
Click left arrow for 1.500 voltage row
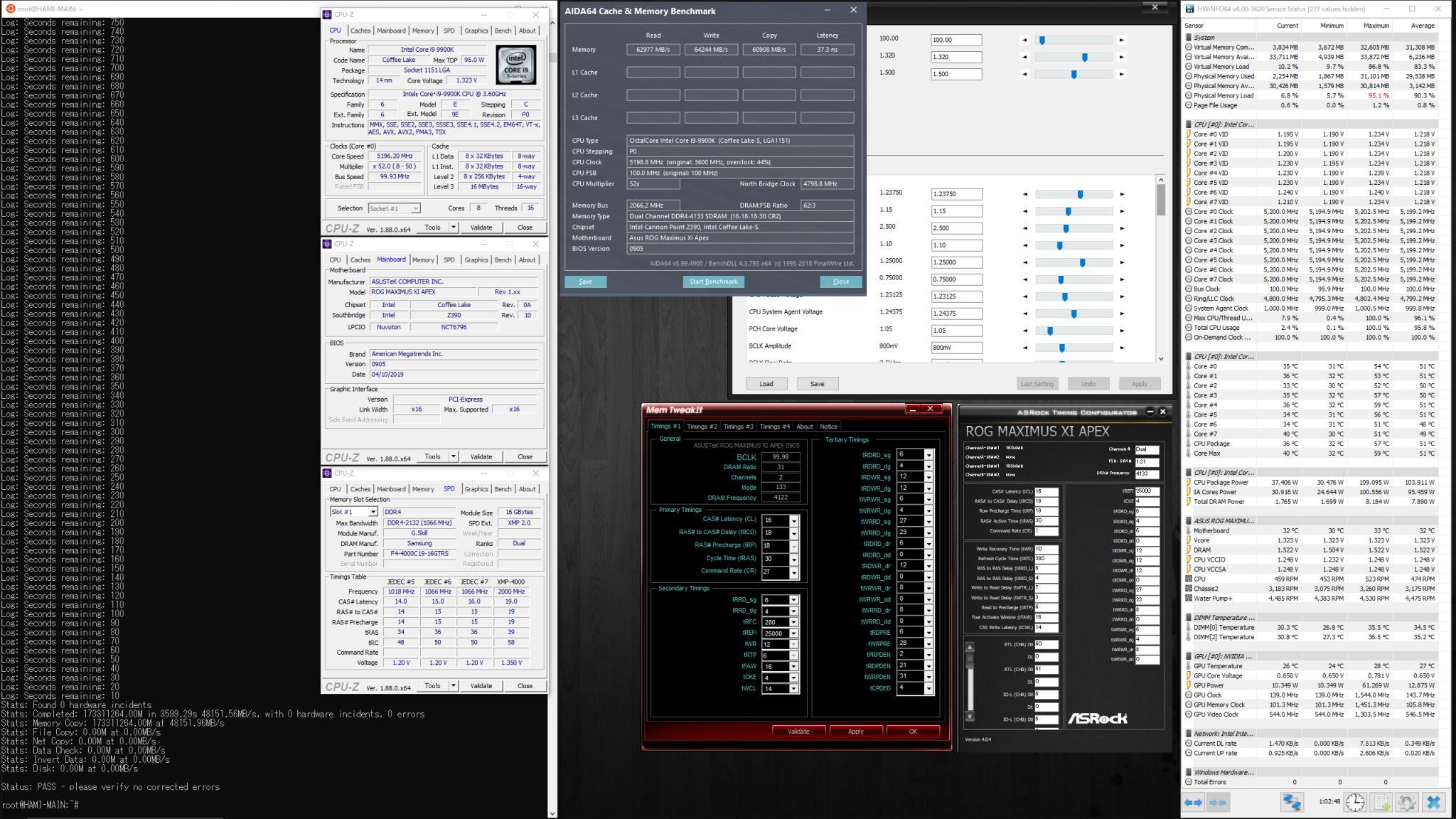1024,74
